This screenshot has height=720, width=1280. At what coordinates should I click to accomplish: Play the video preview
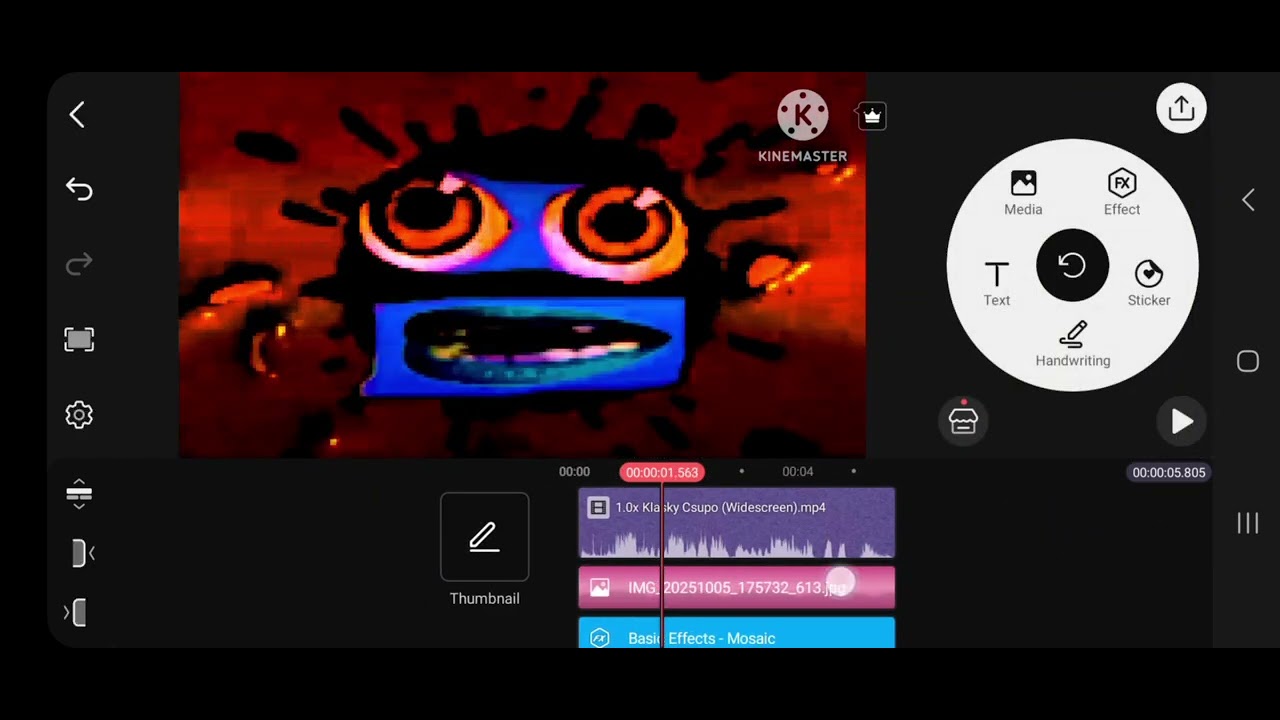(1182, 421)
